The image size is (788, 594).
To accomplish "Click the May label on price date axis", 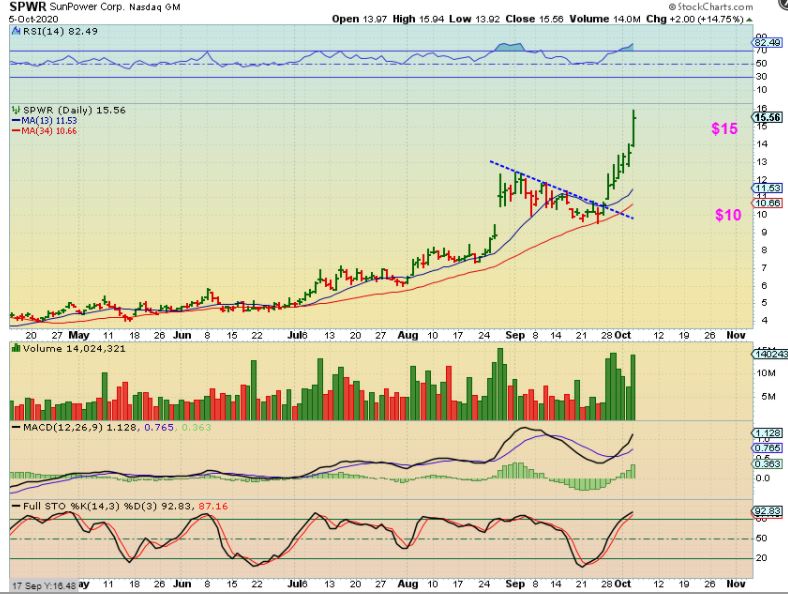I will pyautogui.click(x=79, y=335).
